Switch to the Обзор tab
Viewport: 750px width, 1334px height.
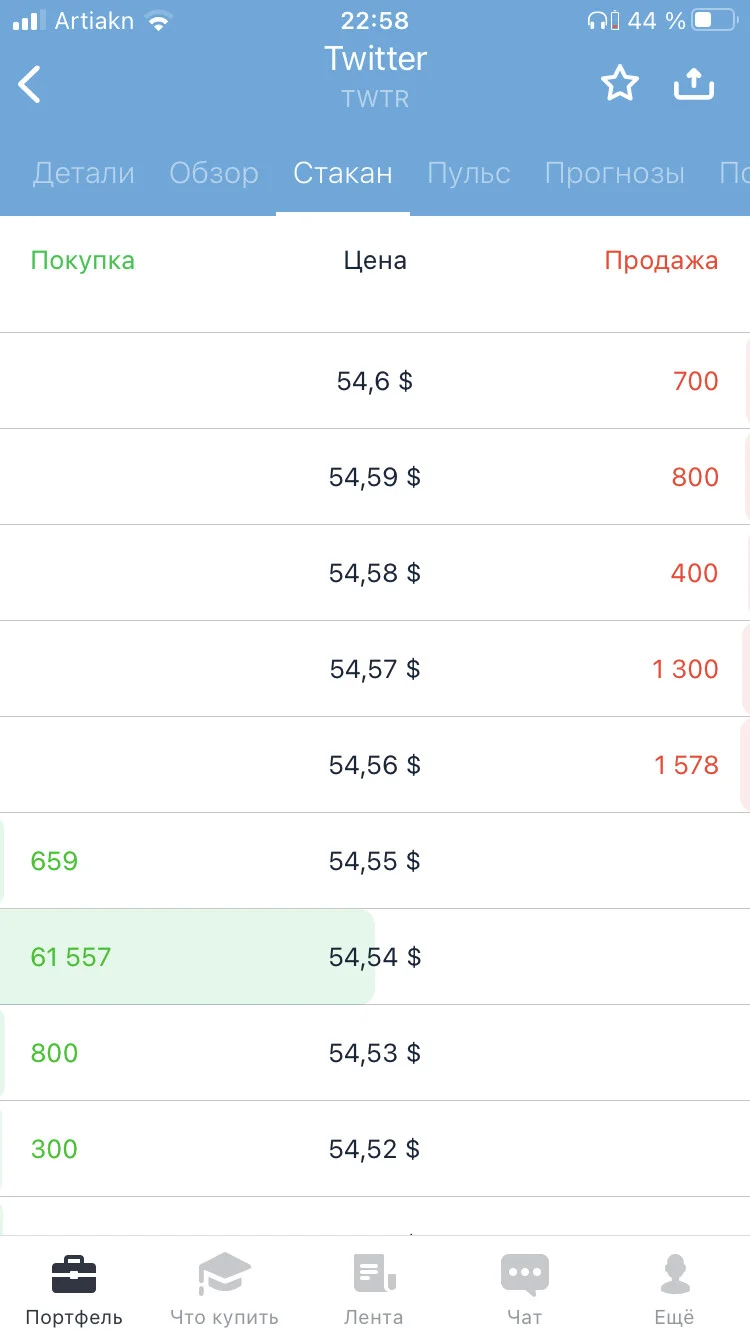click(x=214, y=173)
